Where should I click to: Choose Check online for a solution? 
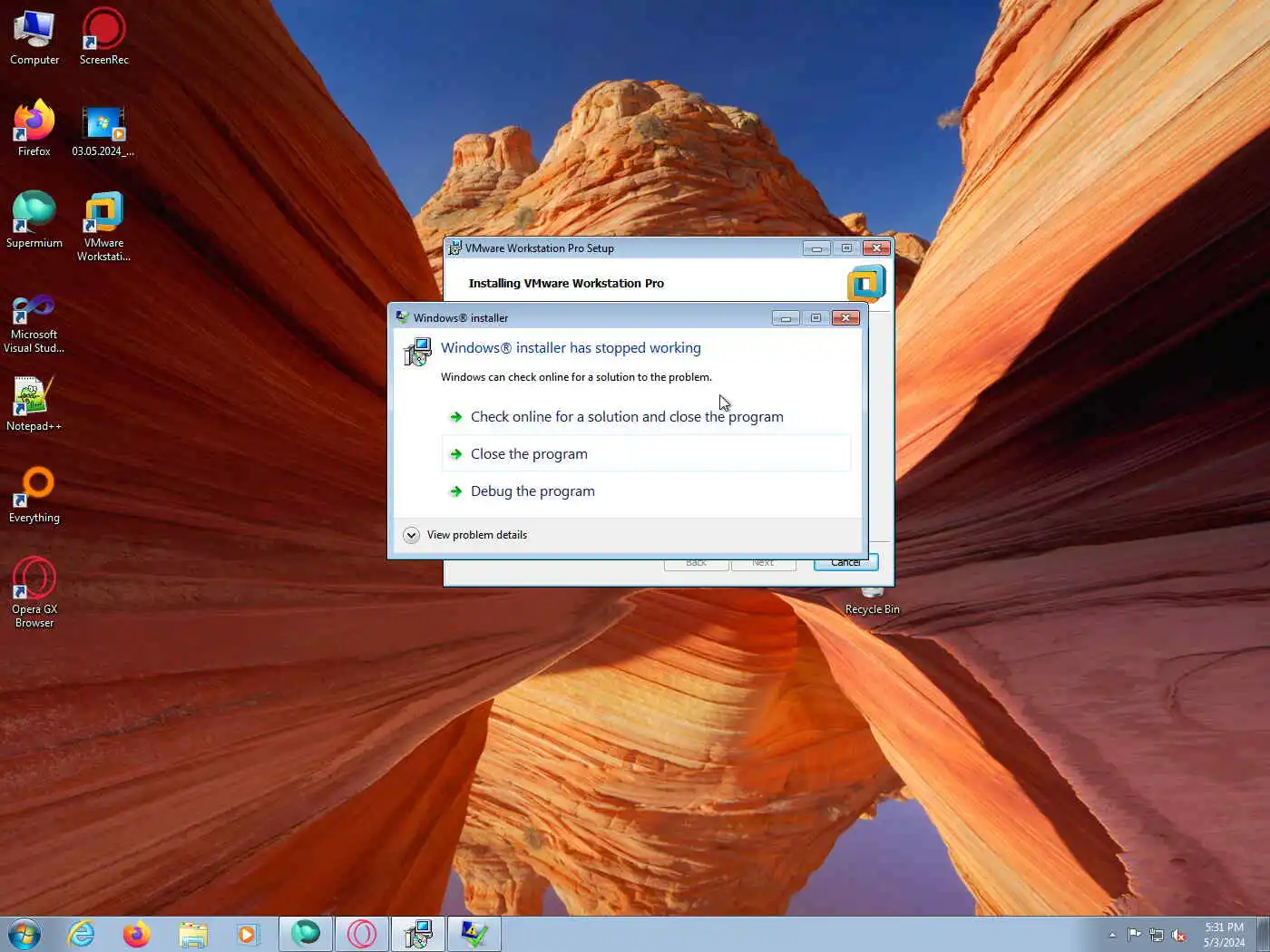click(x=646, y=417)
